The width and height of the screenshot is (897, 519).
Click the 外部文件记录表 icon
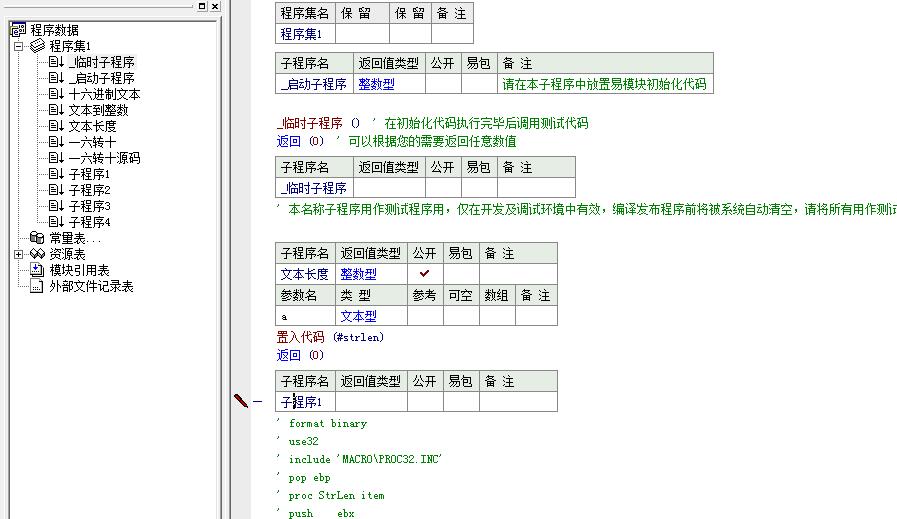point(37,286)
